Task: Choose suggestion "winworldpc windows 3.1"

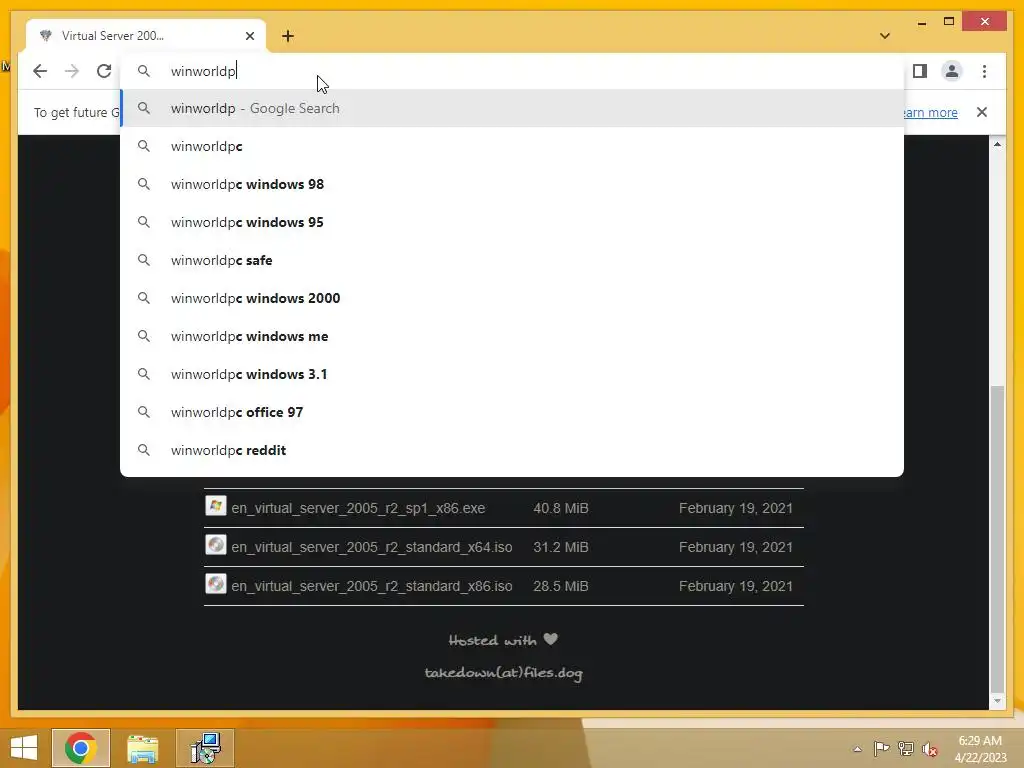Action: [x=512, y=374]
